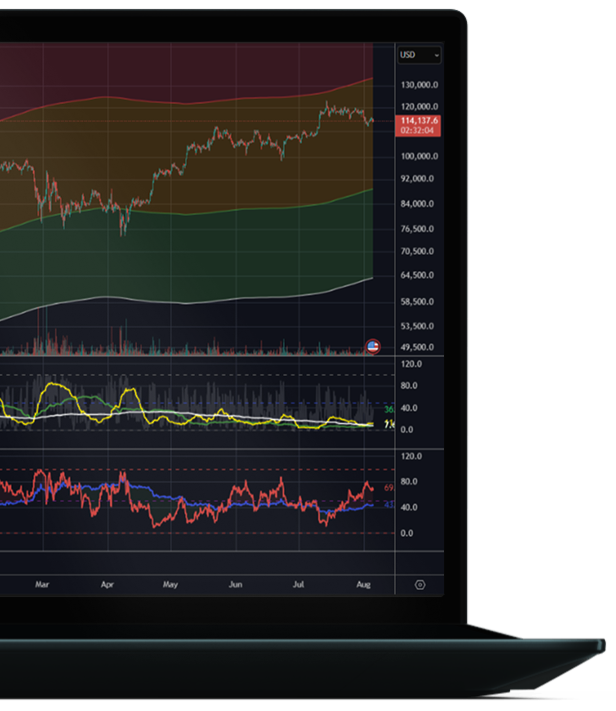Select the May label on time axis
This screenshot has width=616, height=711.
pyautogui.click(x=171, y=584)
